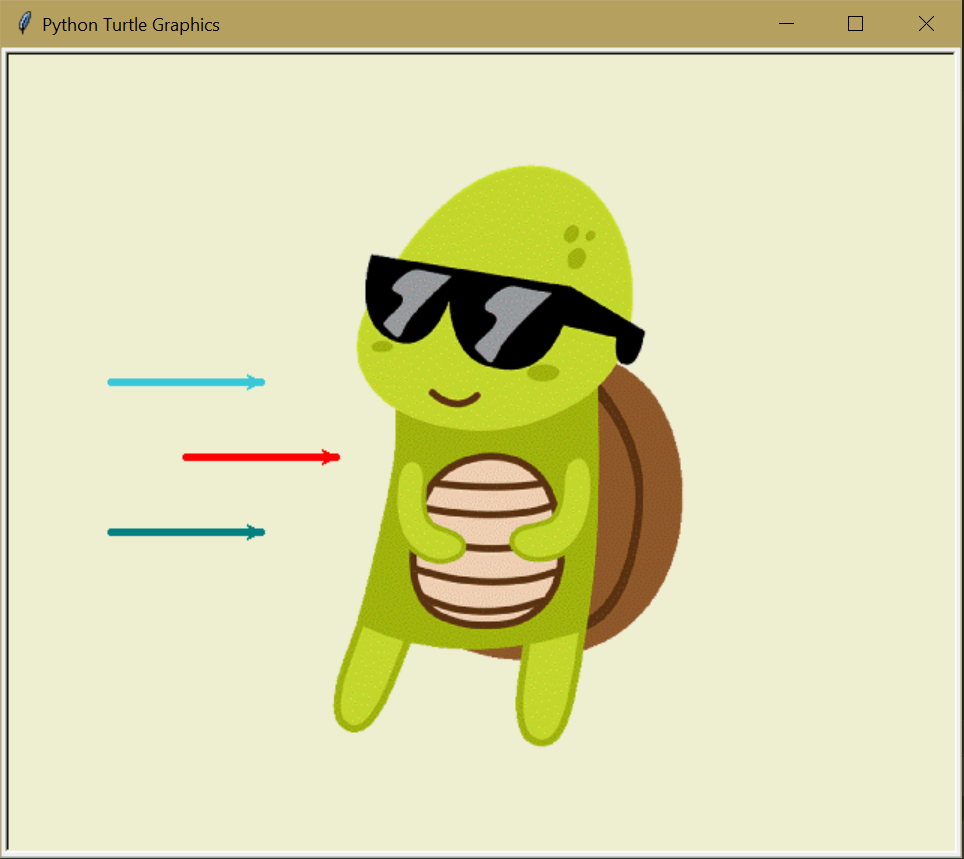The image size is (964, 859).
Task: Maximize the Python Turtle Graphics window
Action: click(x=855, y=24)
